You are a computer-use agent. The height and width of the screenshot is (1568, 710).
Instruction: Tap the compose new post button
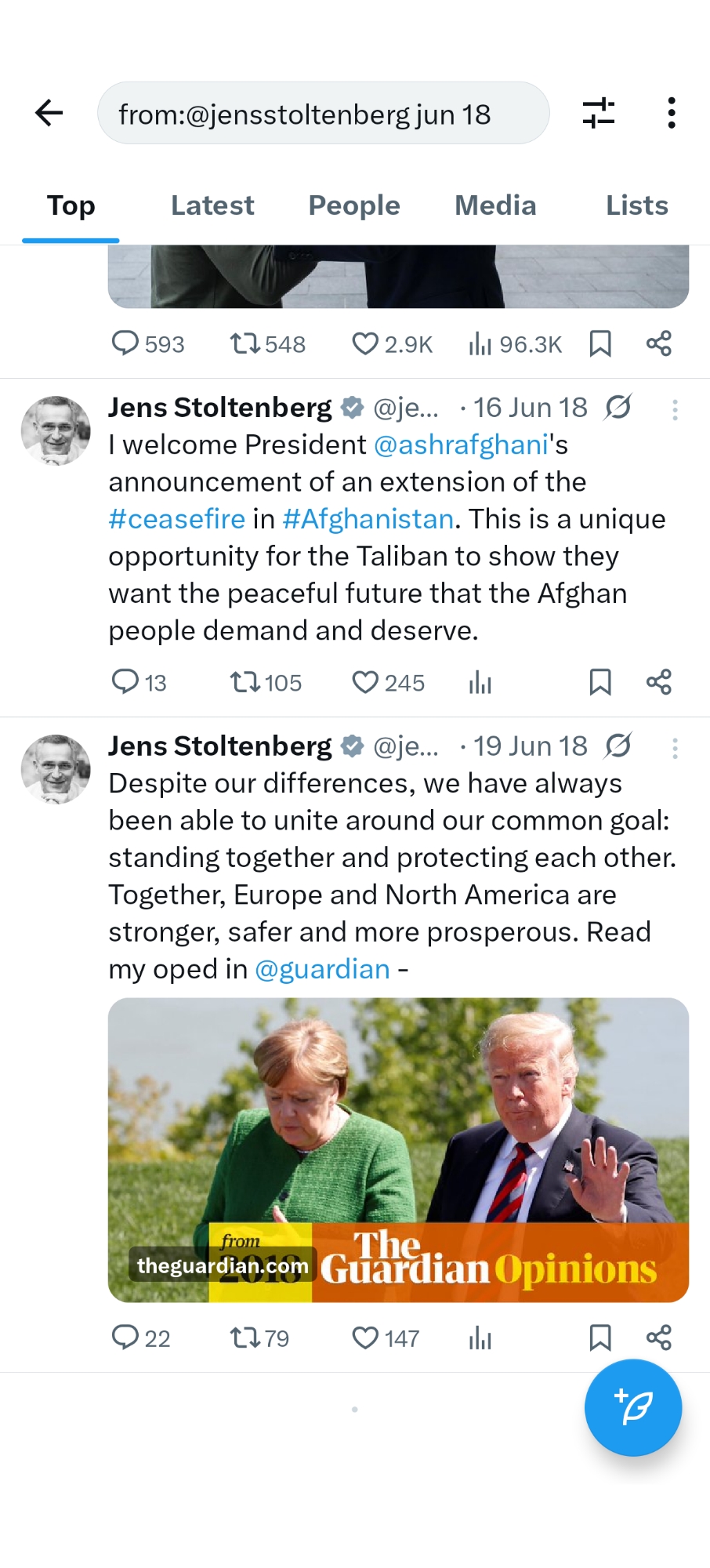(632, 1407)
